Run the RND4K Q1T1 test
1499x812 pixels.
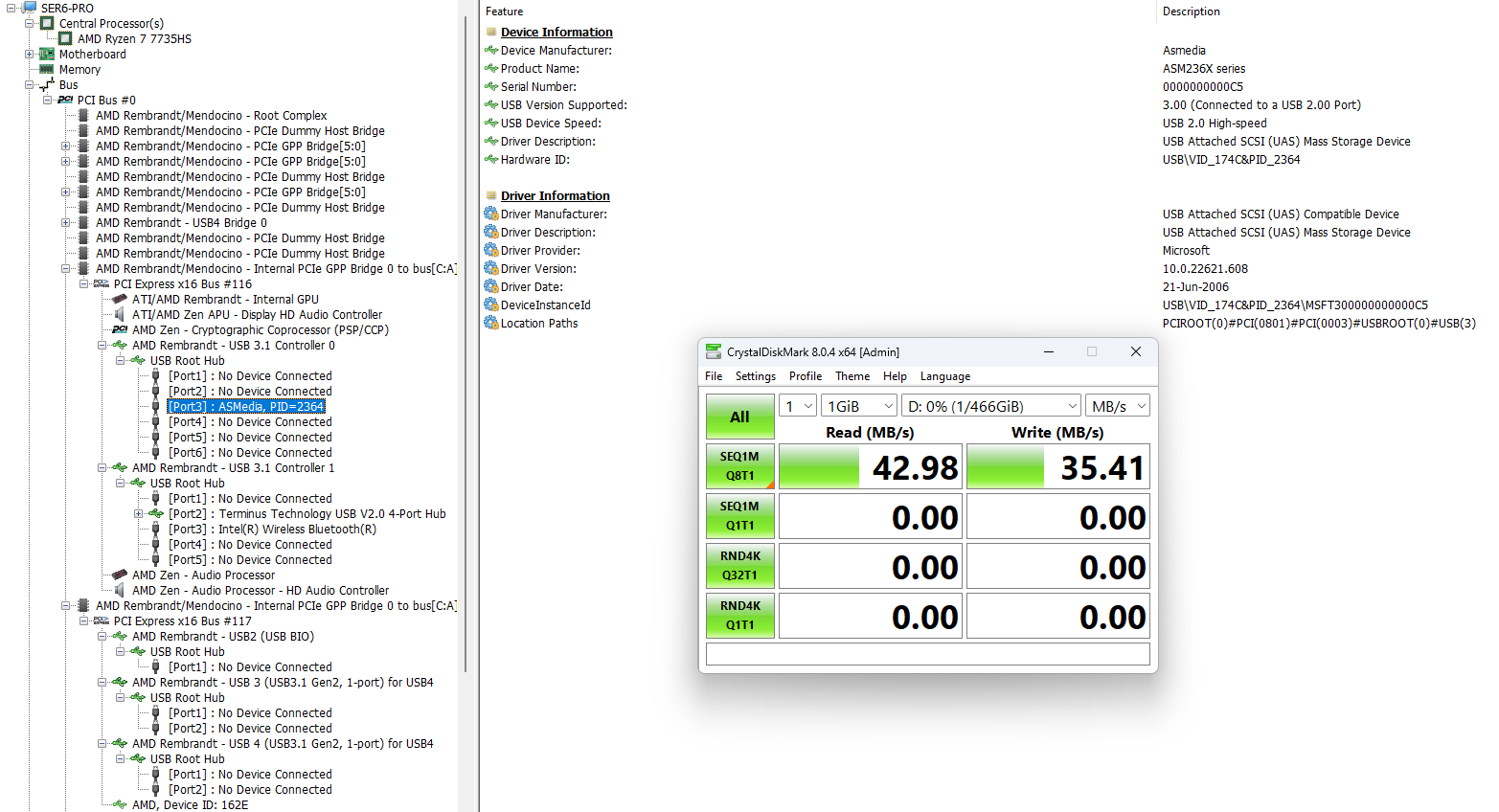point(740,616)
